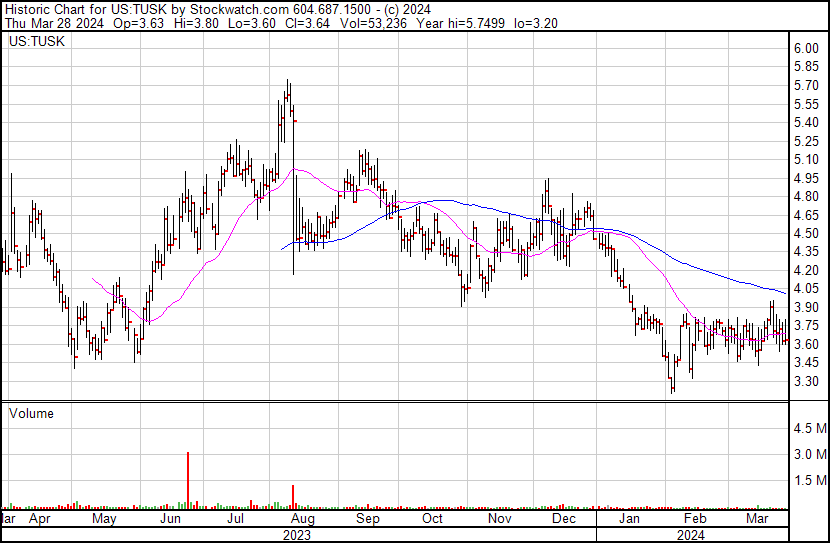Click the 1.5 M volume axis label

tap(809, 481)
